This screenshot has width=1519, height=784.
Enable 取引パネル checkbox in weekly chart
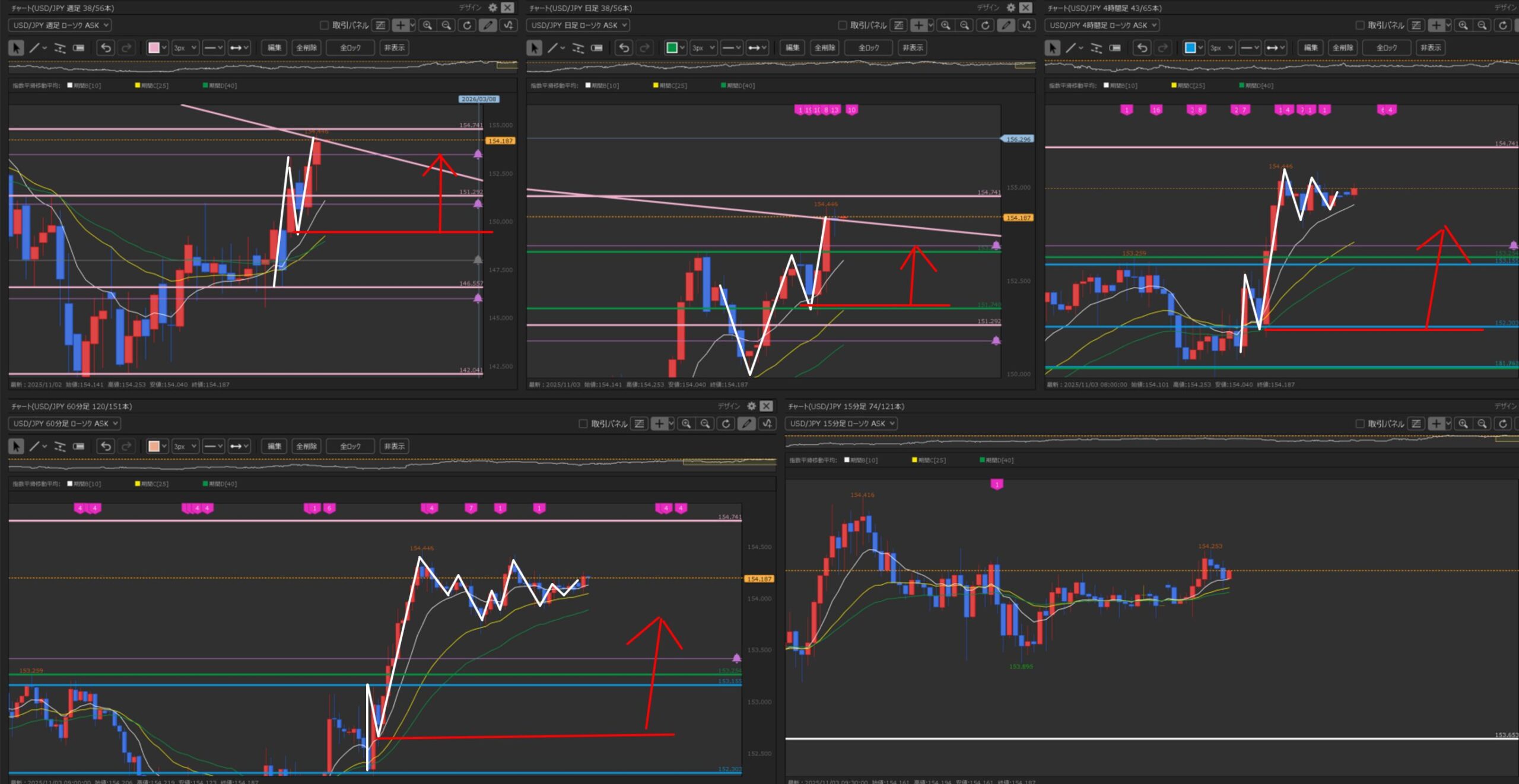[324, 25]
